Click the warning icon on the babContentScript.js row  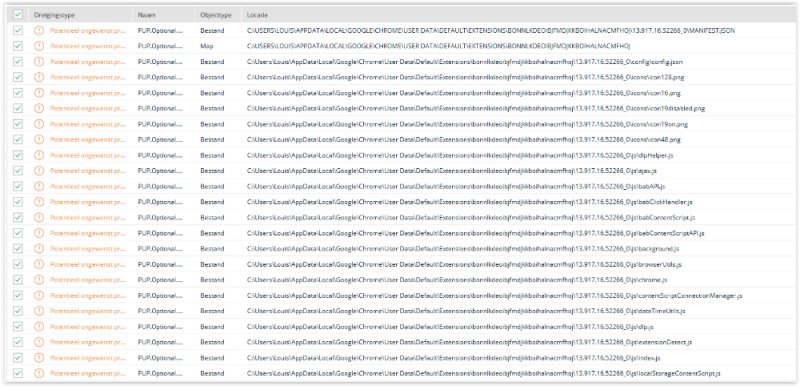tap(39, 218)
